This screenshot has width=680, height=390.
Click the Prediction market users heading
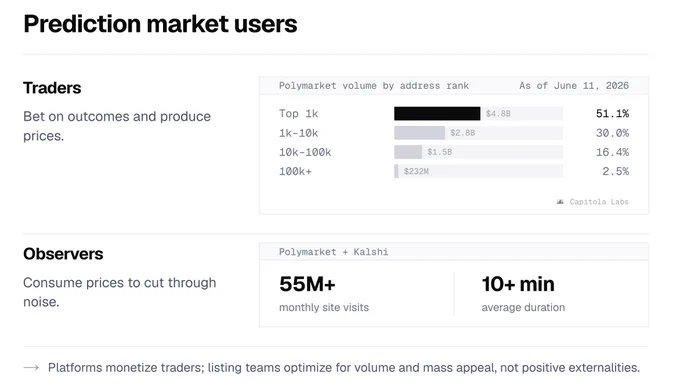point(160,24)
